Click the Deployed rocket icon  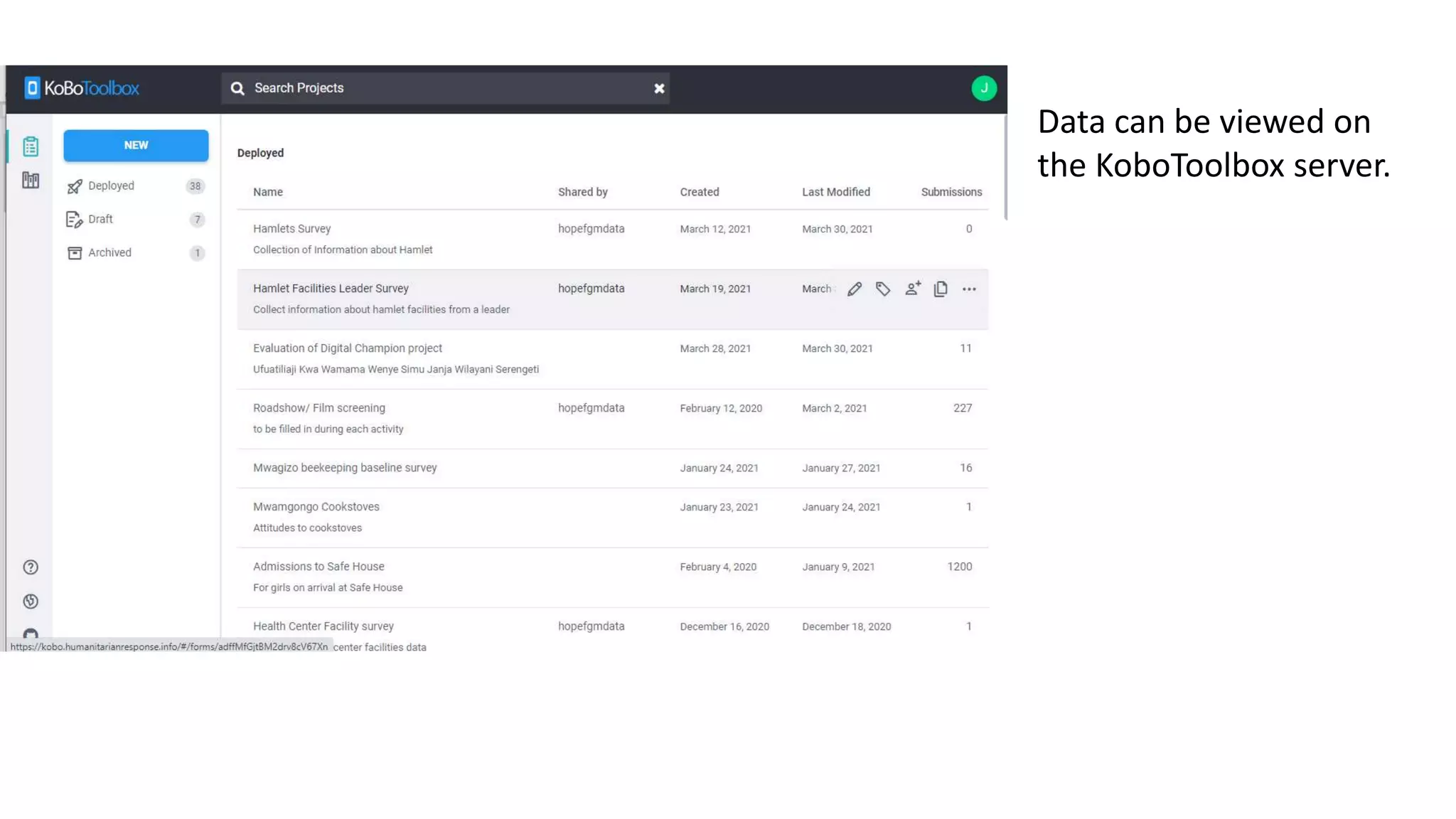point(75,186)
